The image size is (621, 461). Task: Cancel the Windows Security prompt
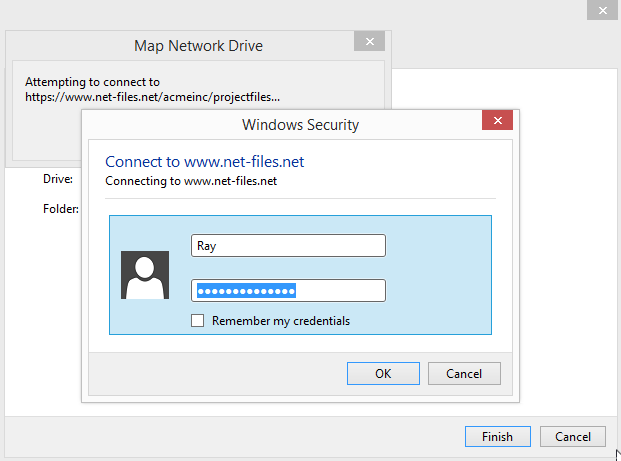pyautogui.click(x=464, y=373)
